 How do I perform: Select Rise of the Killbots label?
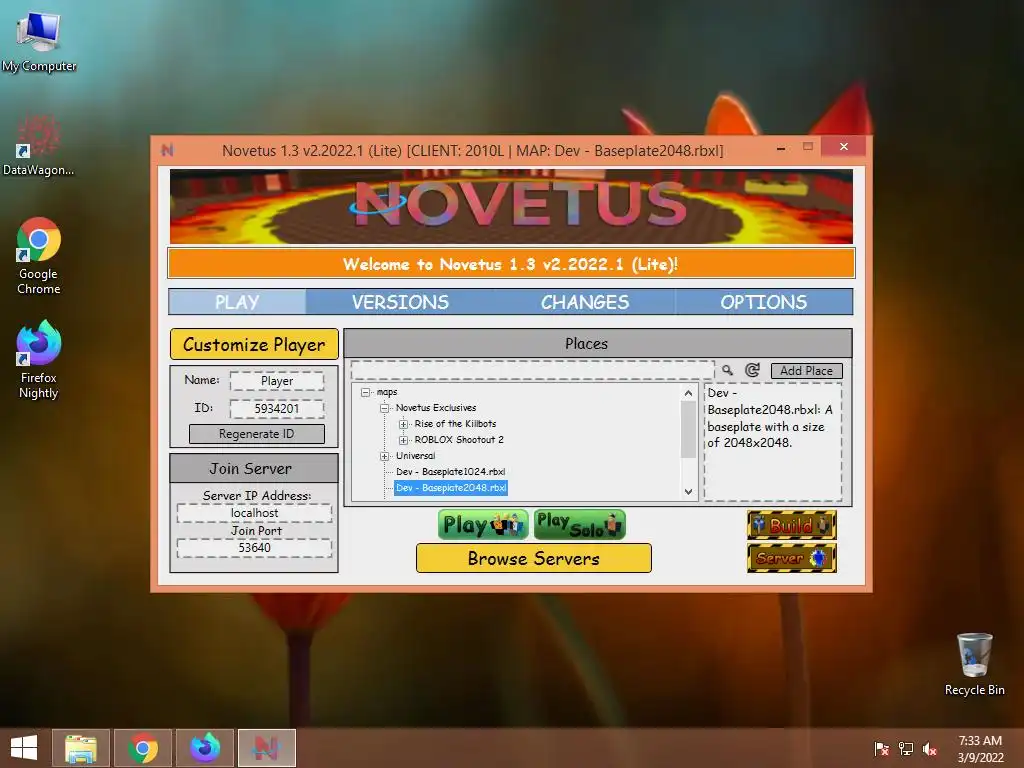coord(455,424)
